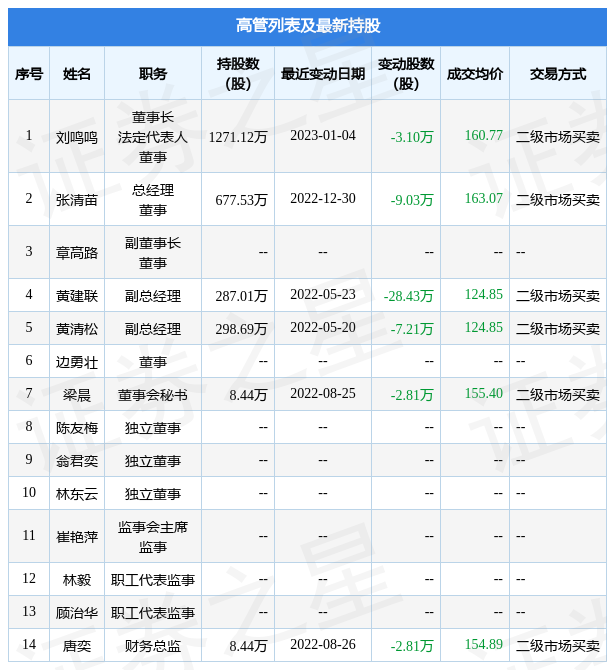Click the 交易方式 column header
The image size is (607, 670).
click(558, 74)
